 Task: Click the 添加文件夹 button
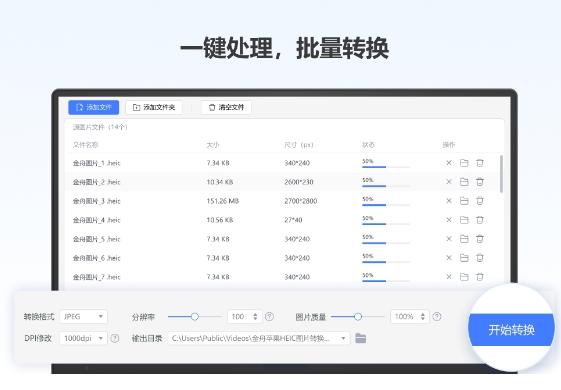point(154,107)
